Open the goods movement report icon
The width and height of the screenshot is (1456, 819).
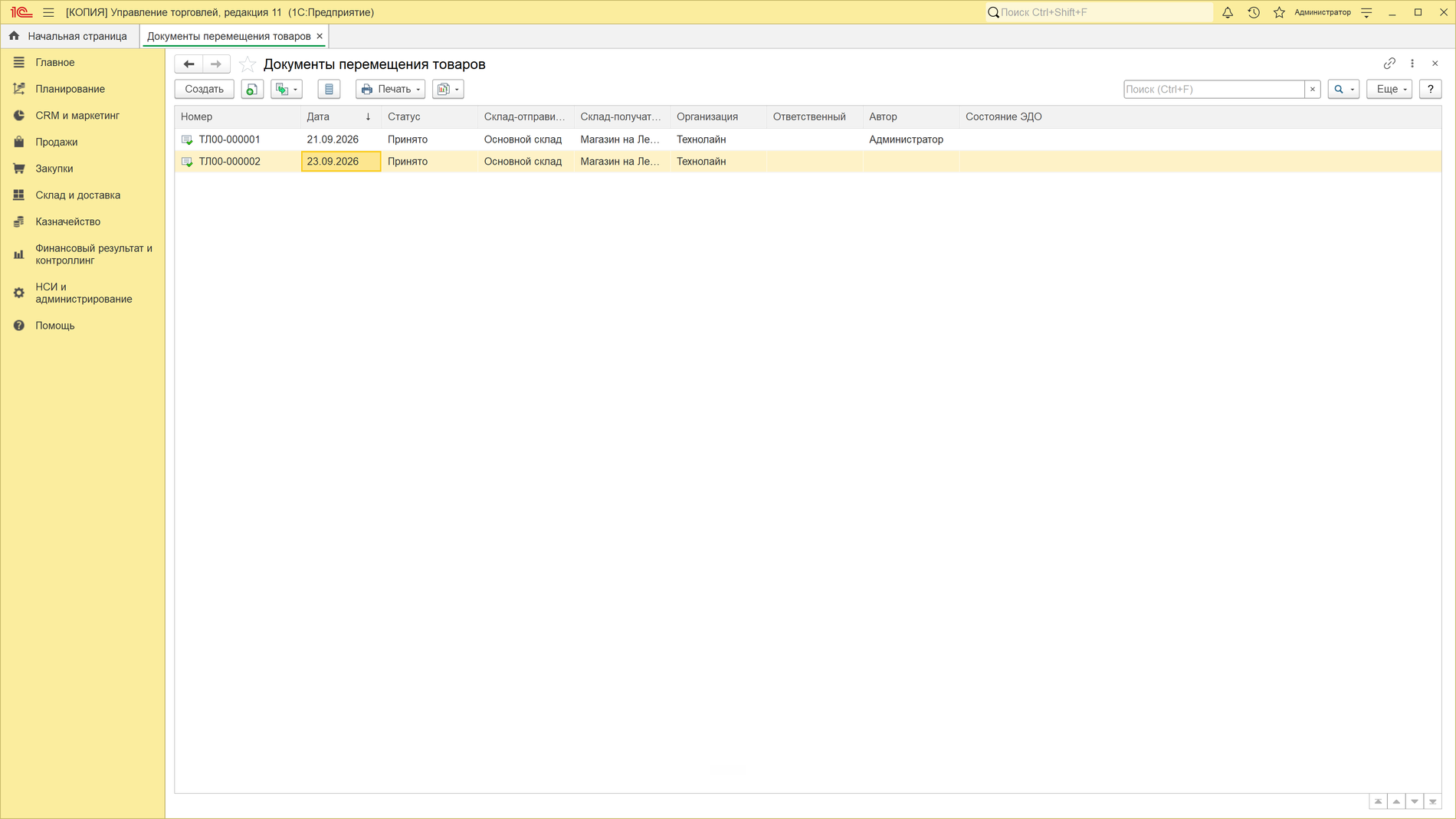click(x=329, y=89)
